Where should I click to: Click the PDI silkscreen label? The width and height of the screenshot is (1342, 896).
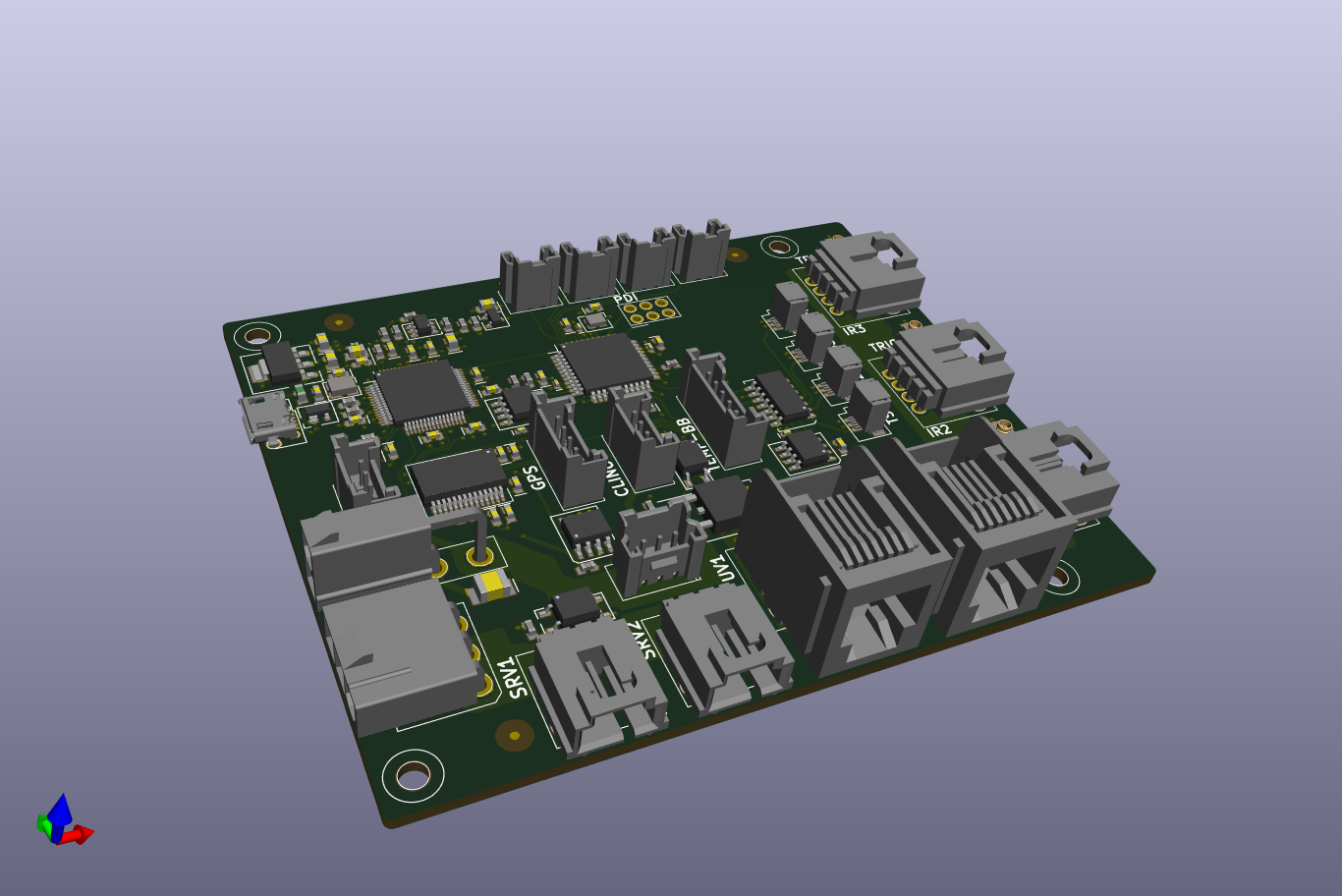tap(625, 298)
